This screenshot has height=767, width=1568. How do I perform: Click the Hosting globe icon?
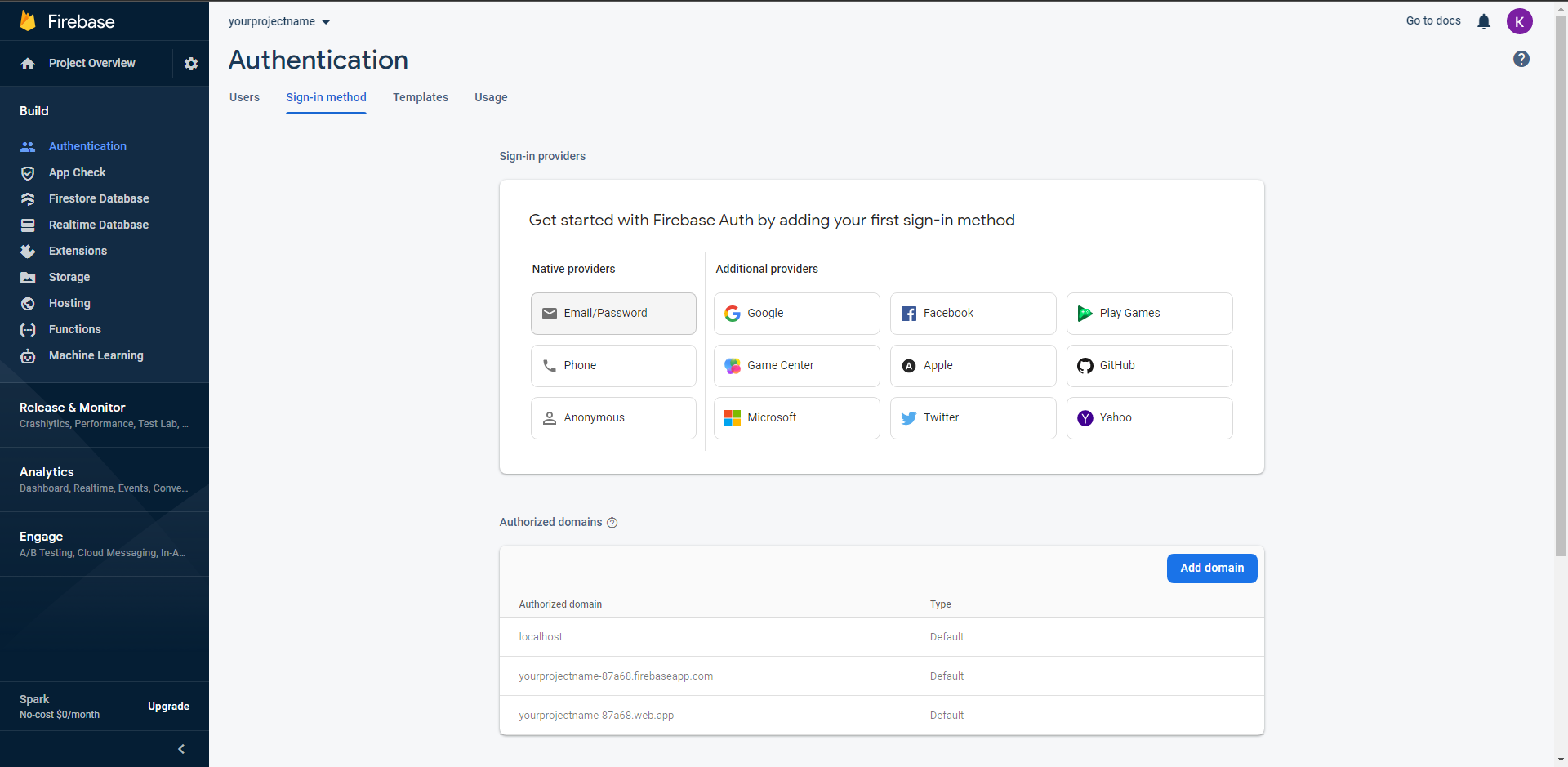click(28, 304)
